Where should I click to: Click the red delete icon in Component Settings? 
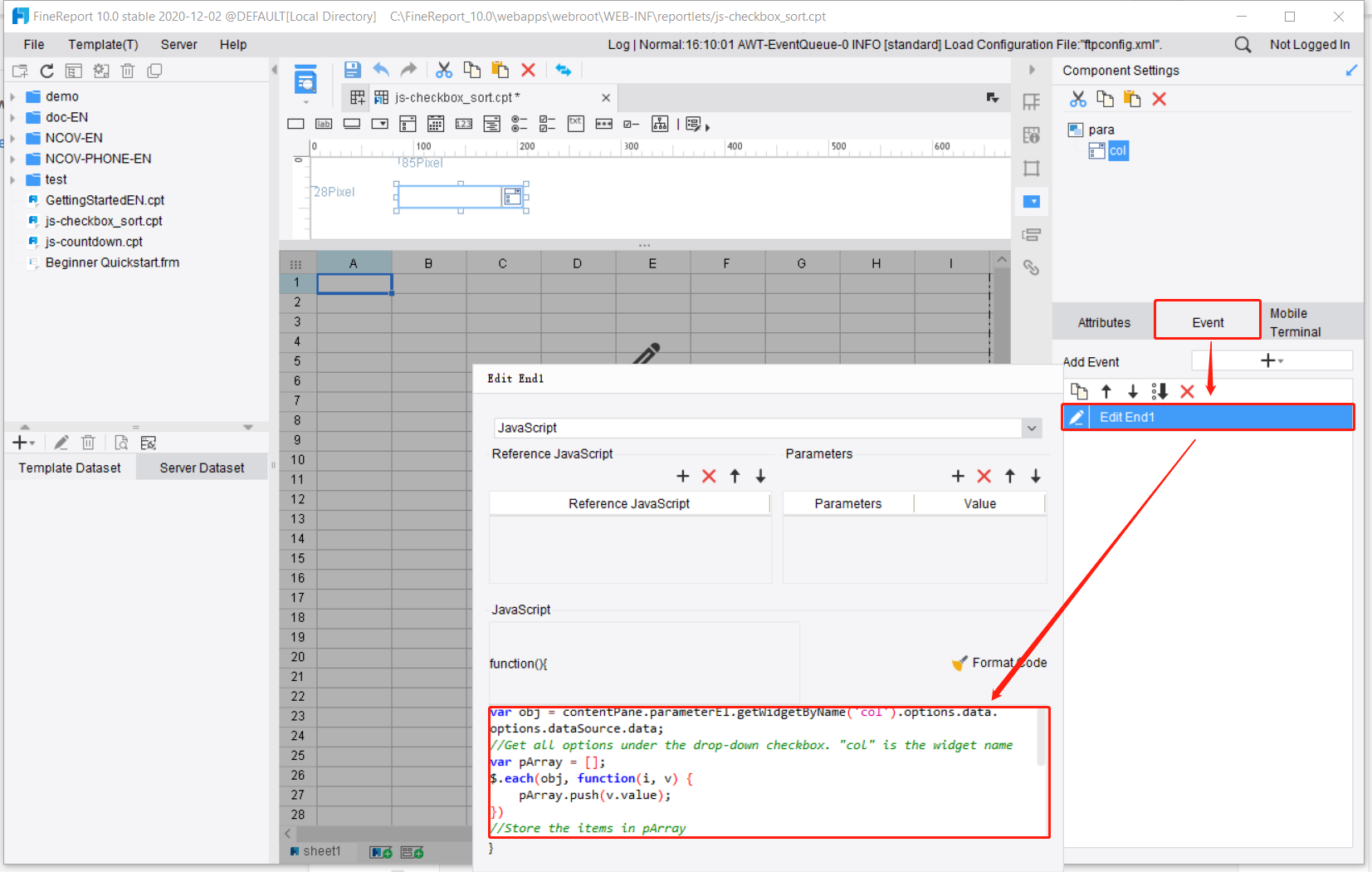pyautogui.click(x=1160, y=100)
